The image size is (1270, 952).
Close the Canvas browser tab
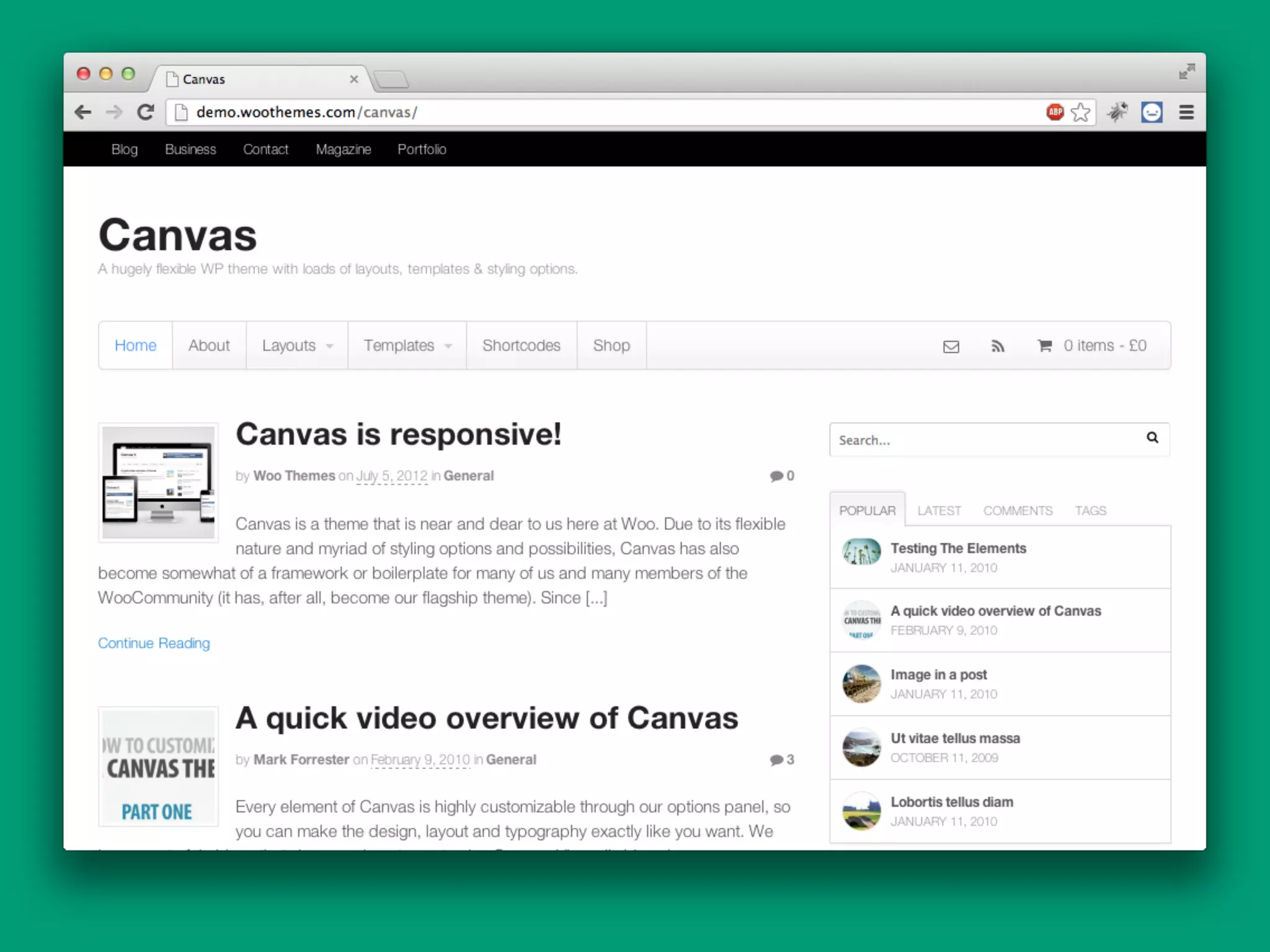pyautogui.click(x=354, y=79)
